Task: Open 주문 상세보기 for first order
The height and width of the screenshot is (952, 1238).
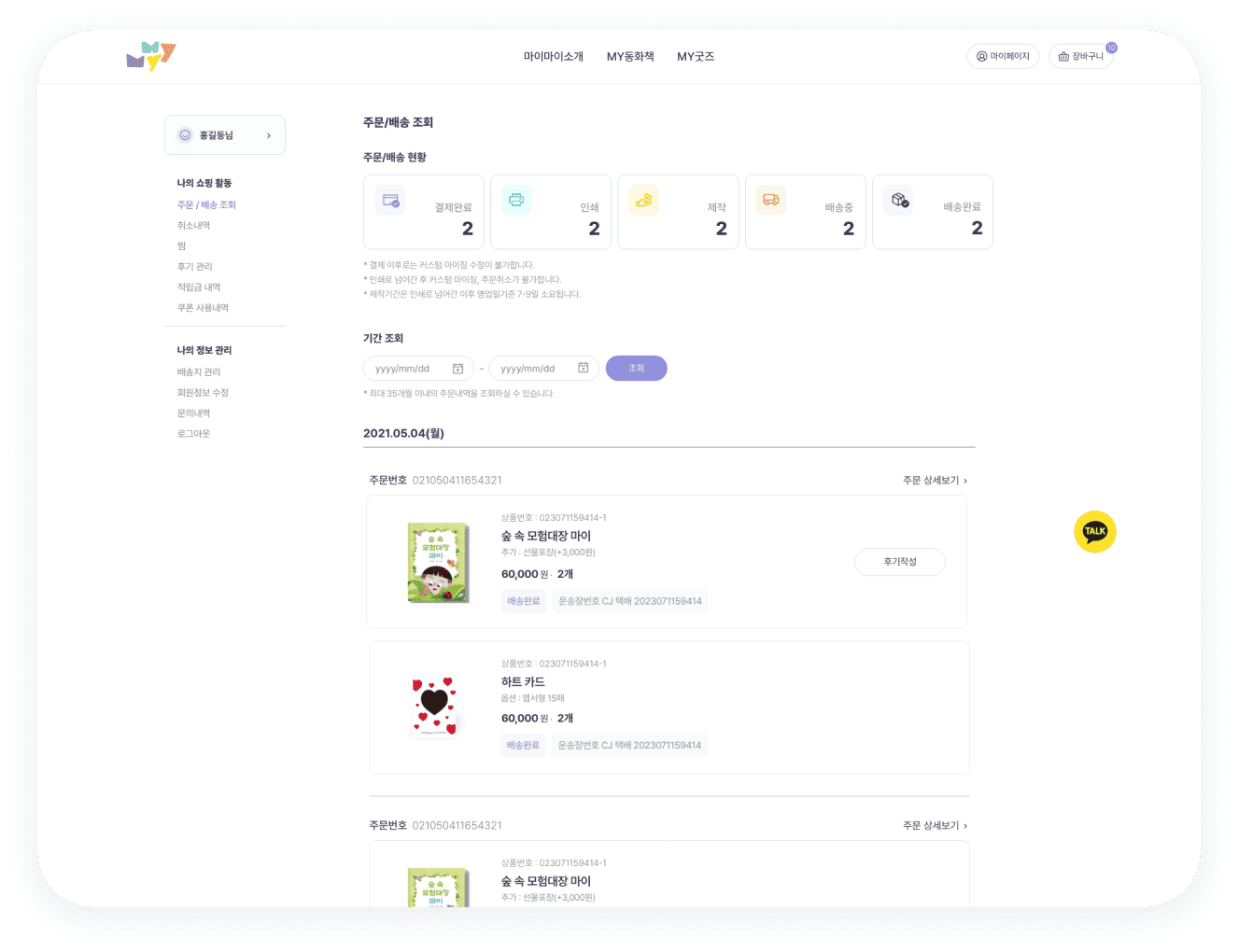Action: [935, 481]
